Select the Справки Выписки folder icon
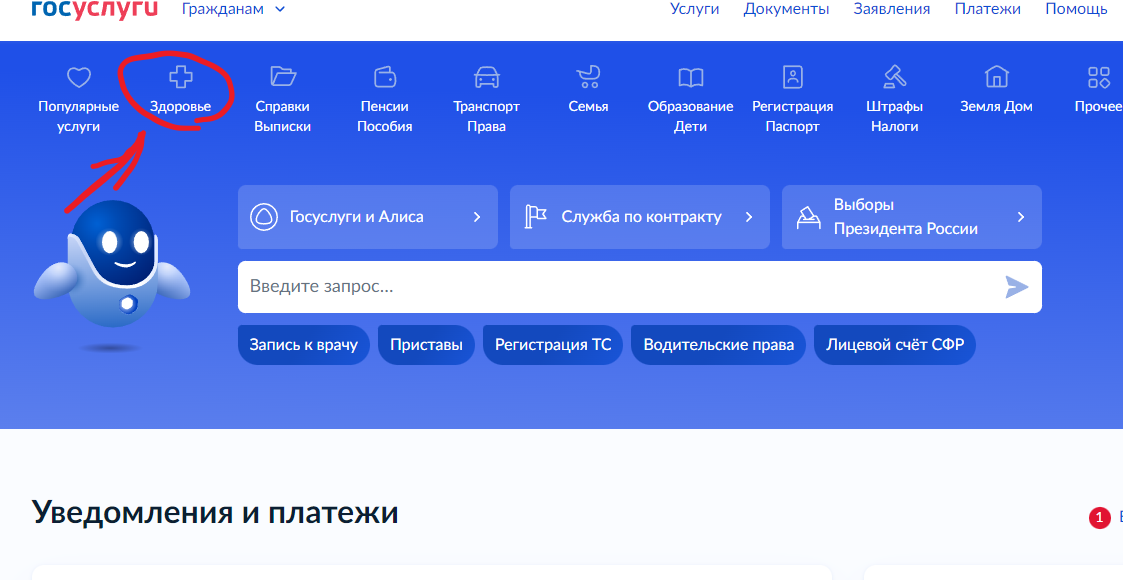This screenshot has height=580, width=1123. (x=283, y=75)
